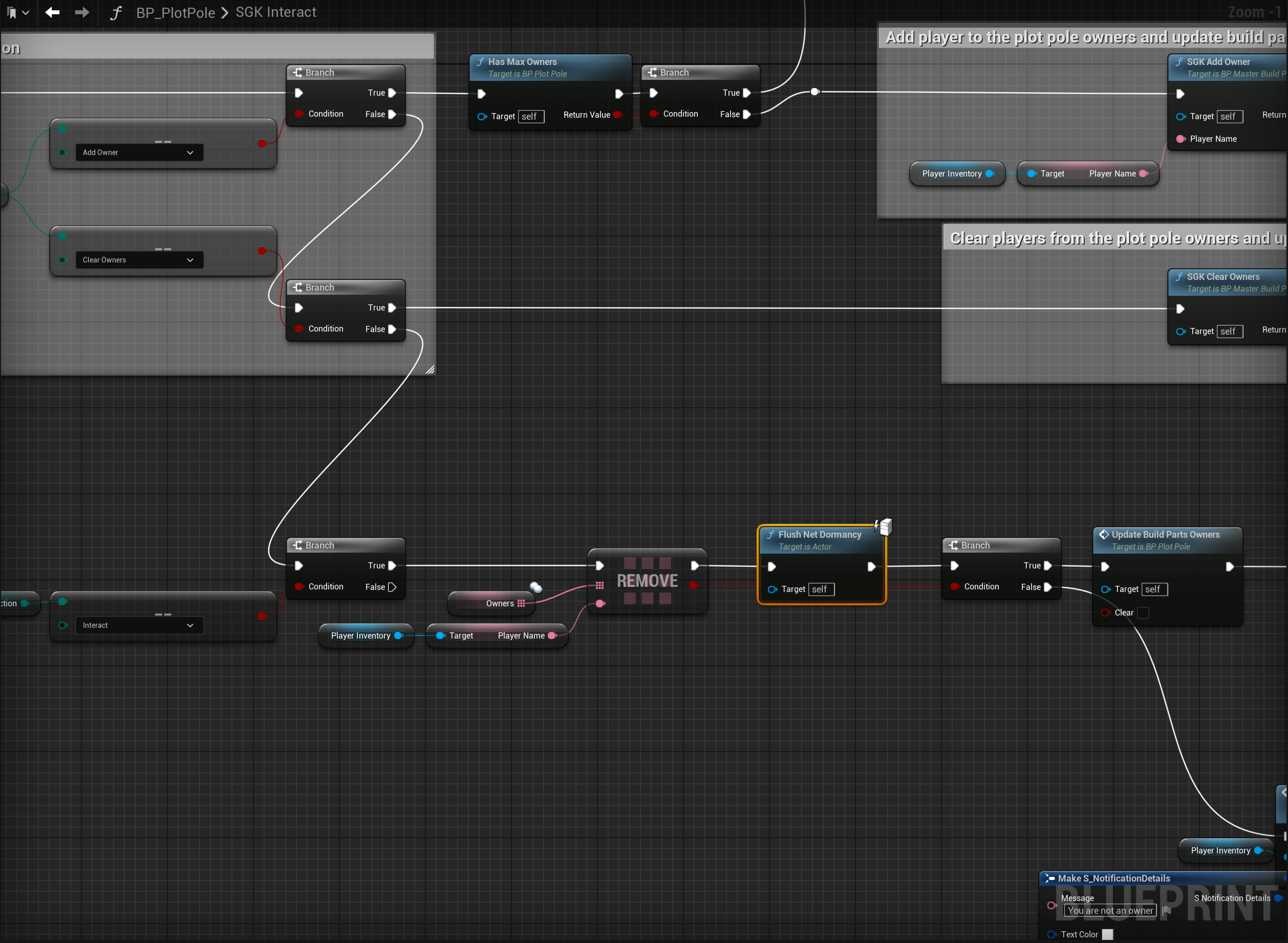Viewport: 1288px width, 943px height.
Task: Click Flush Net Dormancy function icon
Action: click(771, 534)
